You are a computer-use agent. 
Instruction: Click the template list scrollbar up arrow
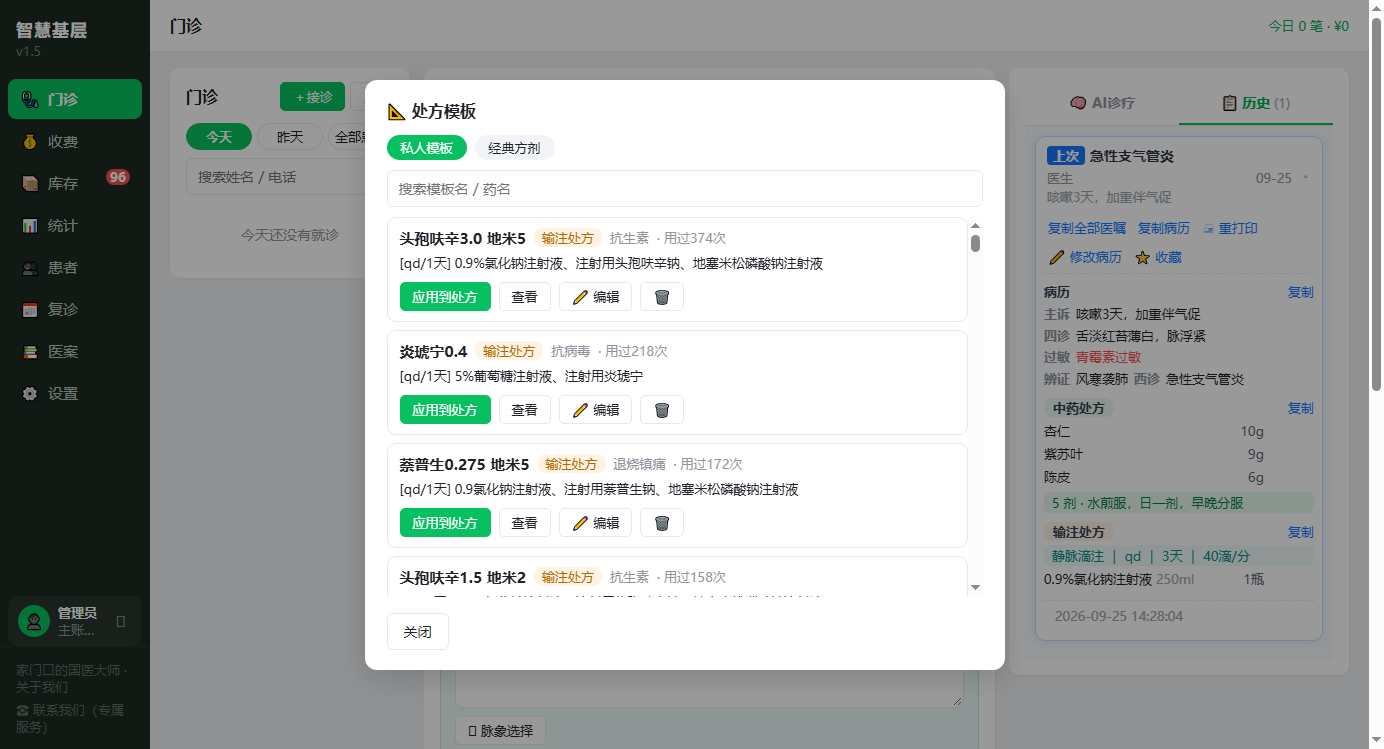(975, 227)
